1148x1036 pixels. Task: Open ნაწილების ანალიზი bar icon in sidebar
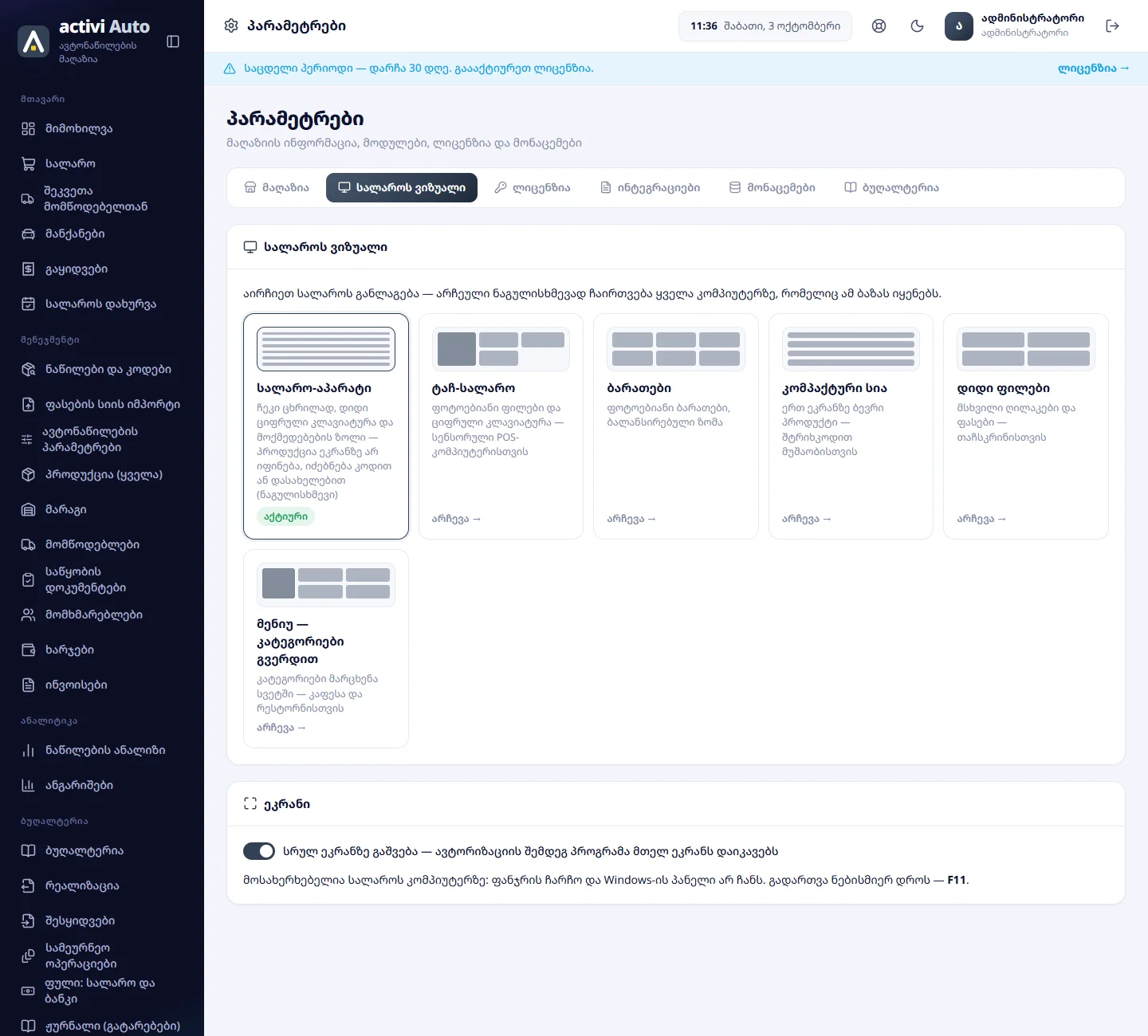29,750
